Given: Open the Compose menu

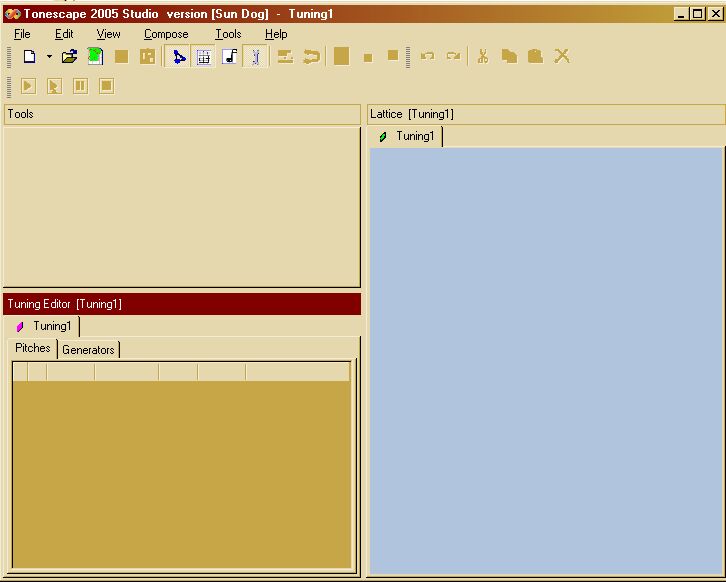Looking at the screenshot, I should click(166, 34).
